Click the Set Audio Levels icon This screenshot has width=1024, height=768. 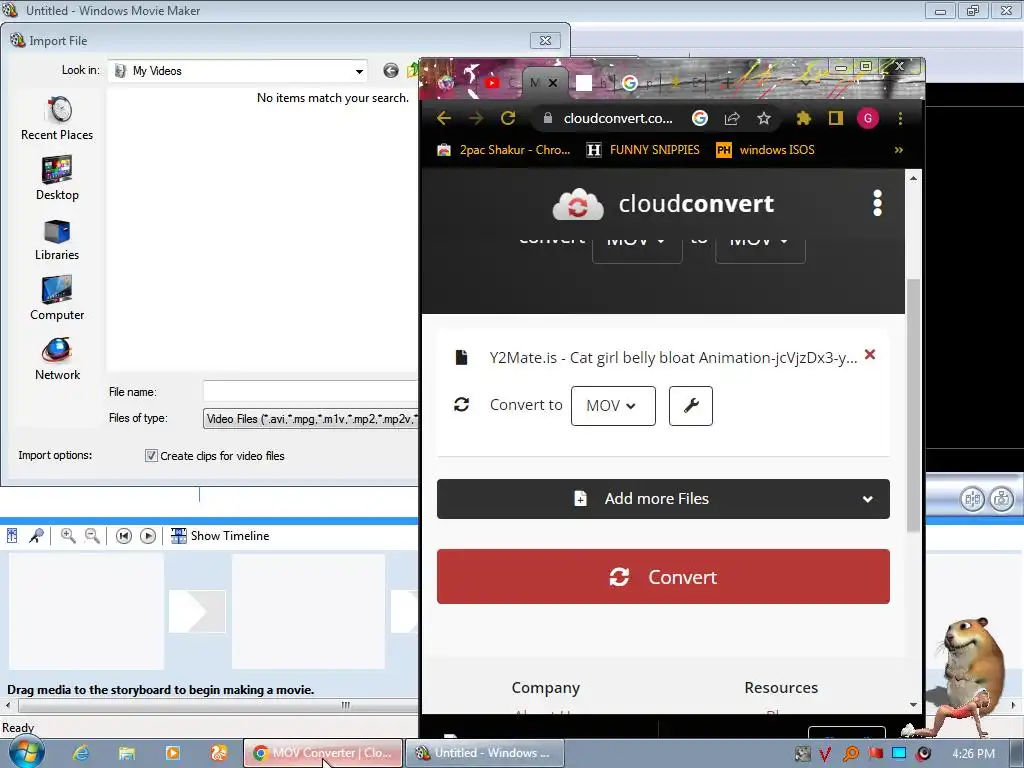click(x=12, y=536)
